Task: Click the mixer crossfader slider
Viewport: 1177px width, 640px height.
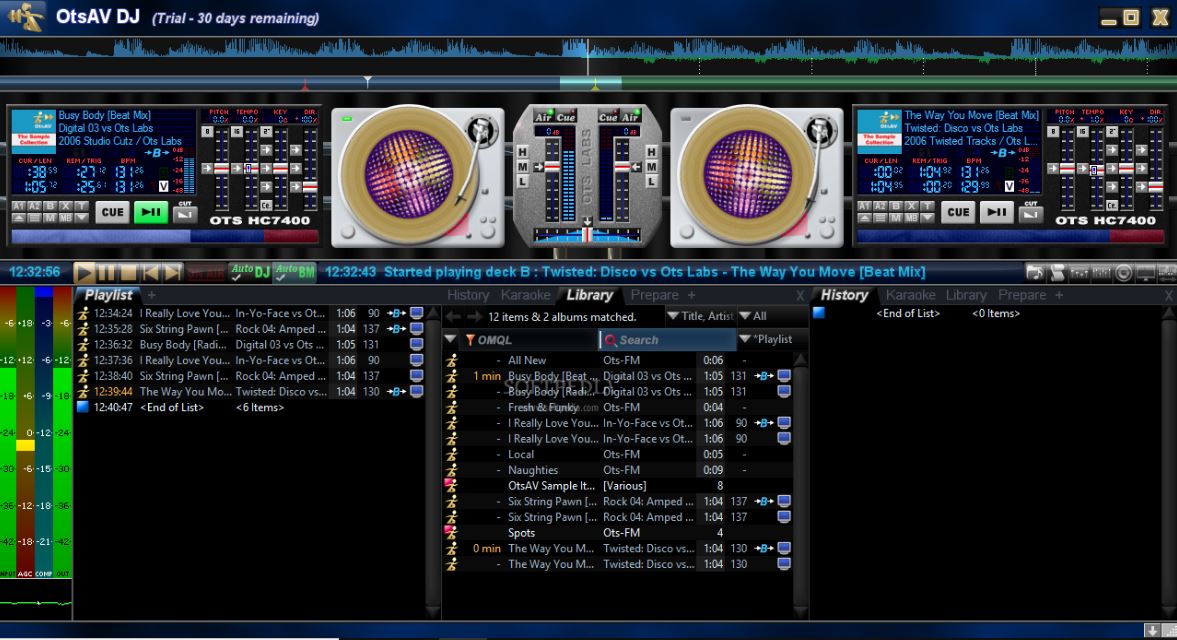Action: pos(587,235)
